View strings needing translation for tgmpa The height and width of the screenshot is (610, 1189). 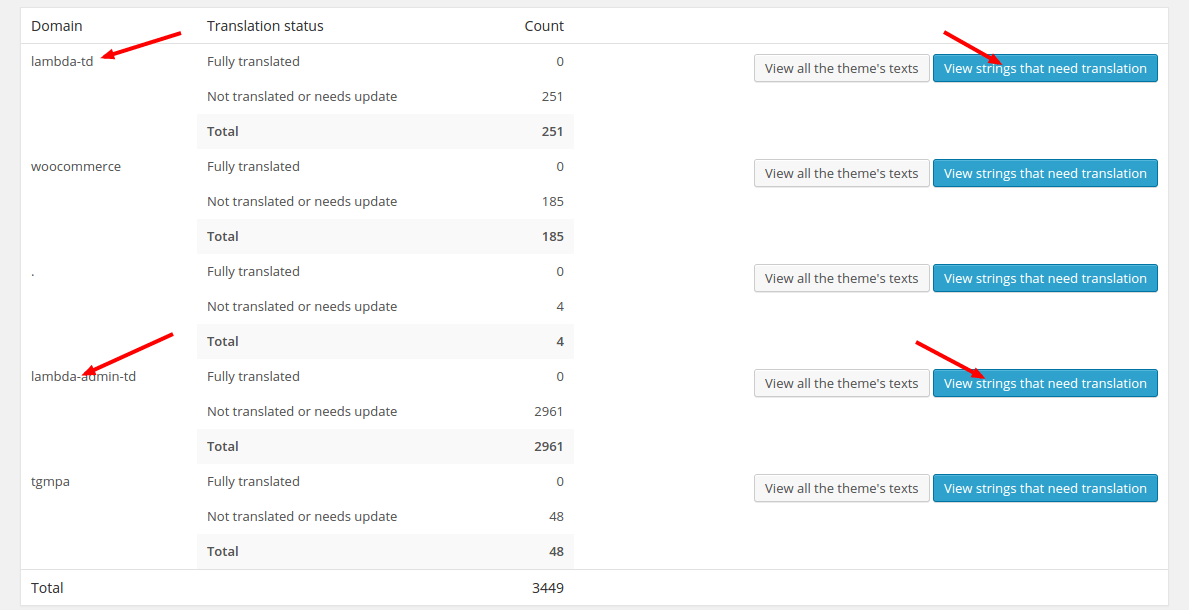(1045, 488)
